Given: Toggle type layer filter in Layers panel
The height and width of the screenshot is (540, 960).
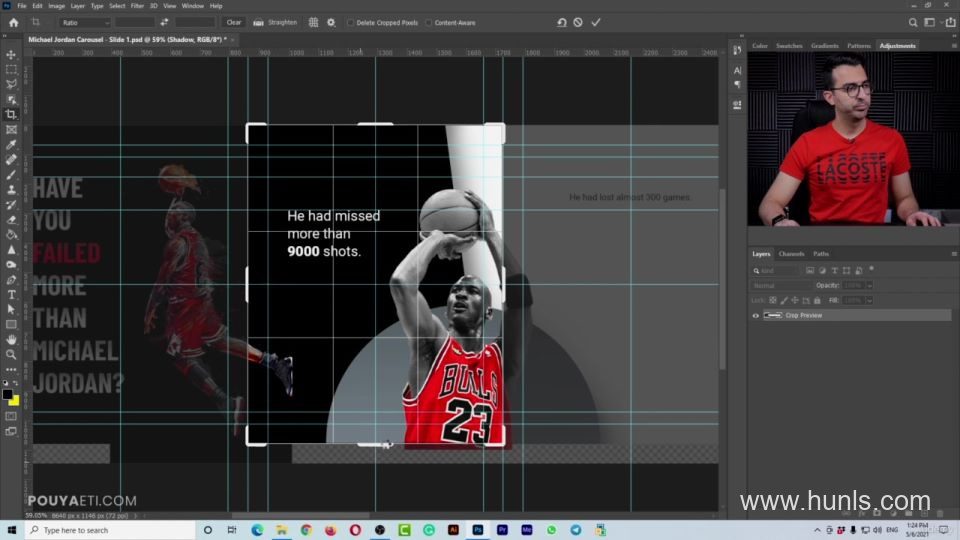Looking at the screenshot, I should pos(834,271).
